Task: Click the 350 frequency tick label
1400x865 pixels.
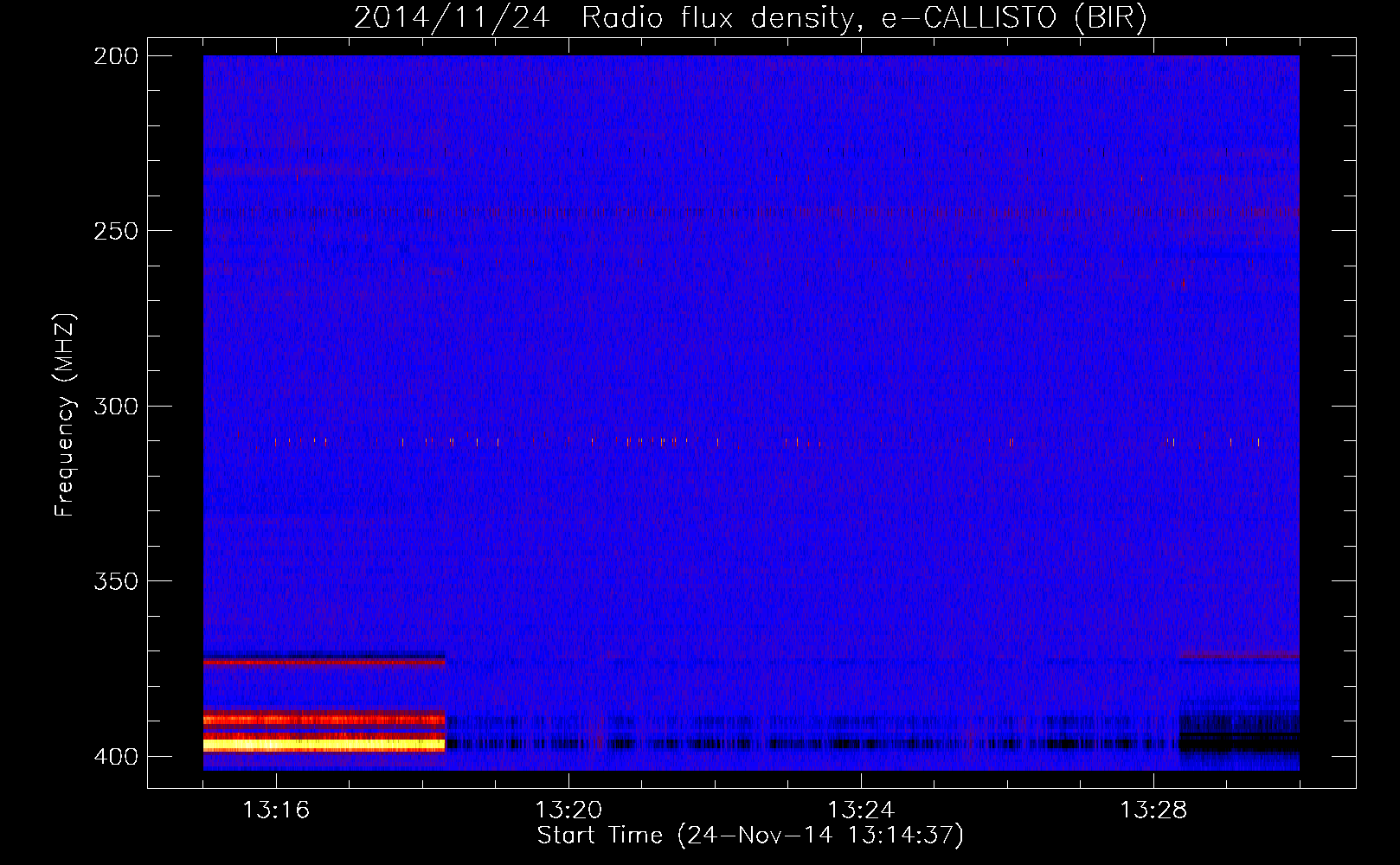Action: pyautogui.click(x=116, y=581)
